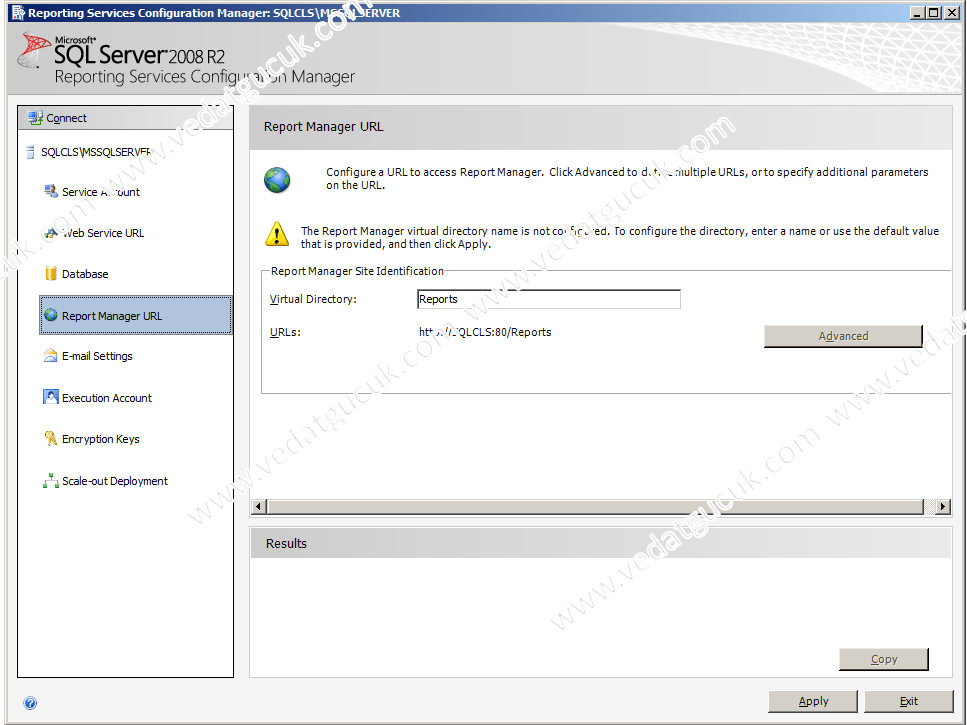Click the title bar application icon
Viewport: 967px width, 725px height.
(18, 12)
